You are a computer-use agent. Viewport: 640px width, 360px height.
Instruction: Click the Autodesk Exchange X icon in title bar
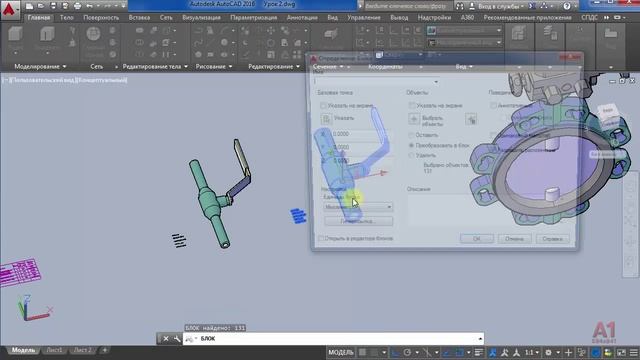pyautogui.click(x=532, y=6)
